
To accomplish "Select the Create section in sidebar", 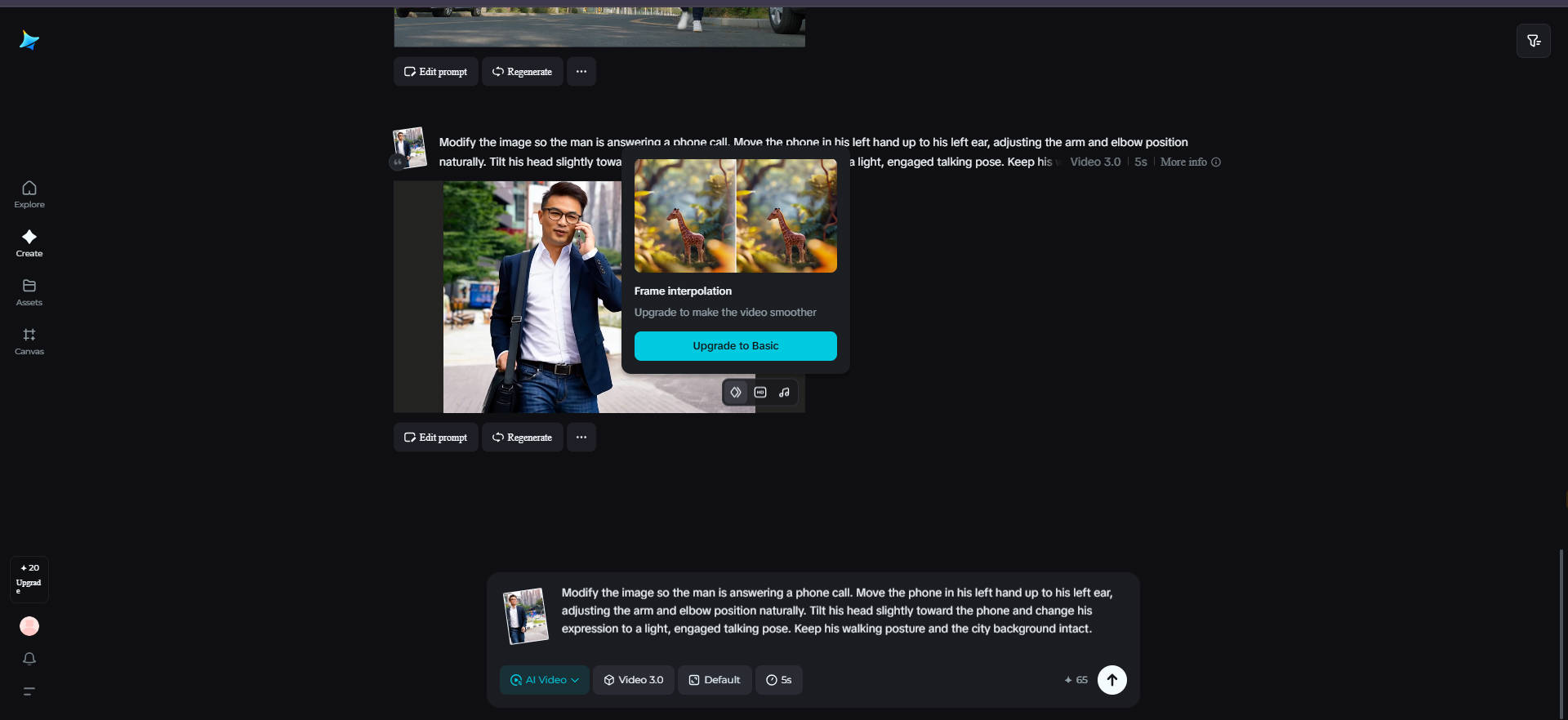I will coord(29,243).
